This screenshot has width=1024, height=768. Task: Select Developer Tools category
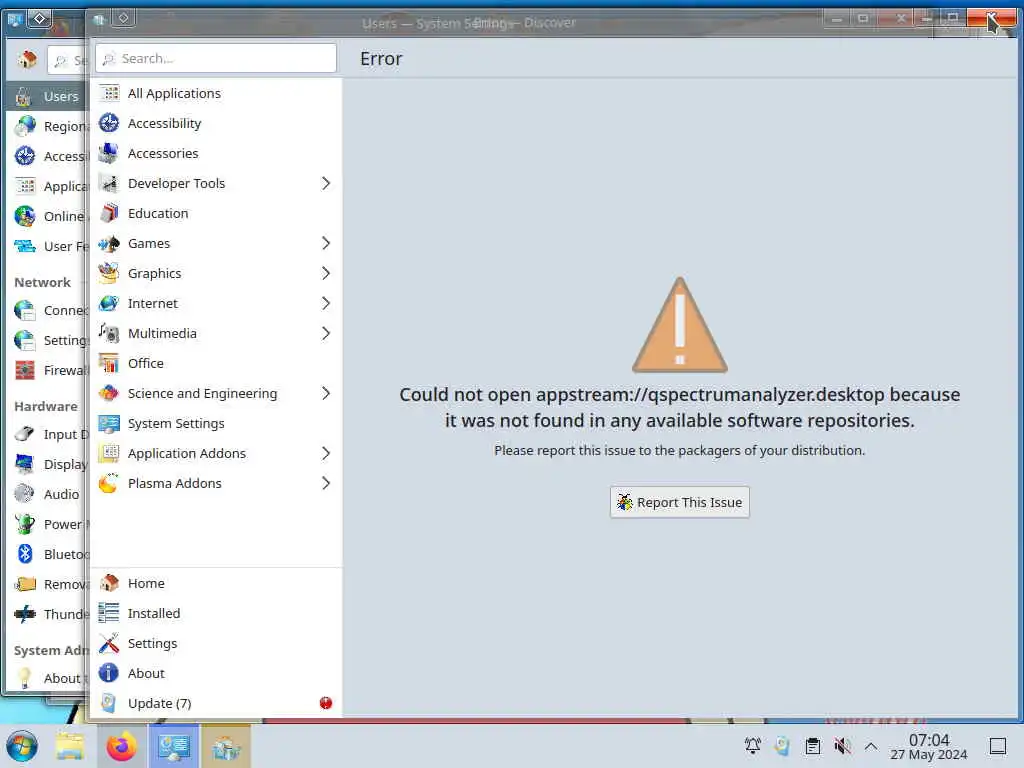point(216,184)
